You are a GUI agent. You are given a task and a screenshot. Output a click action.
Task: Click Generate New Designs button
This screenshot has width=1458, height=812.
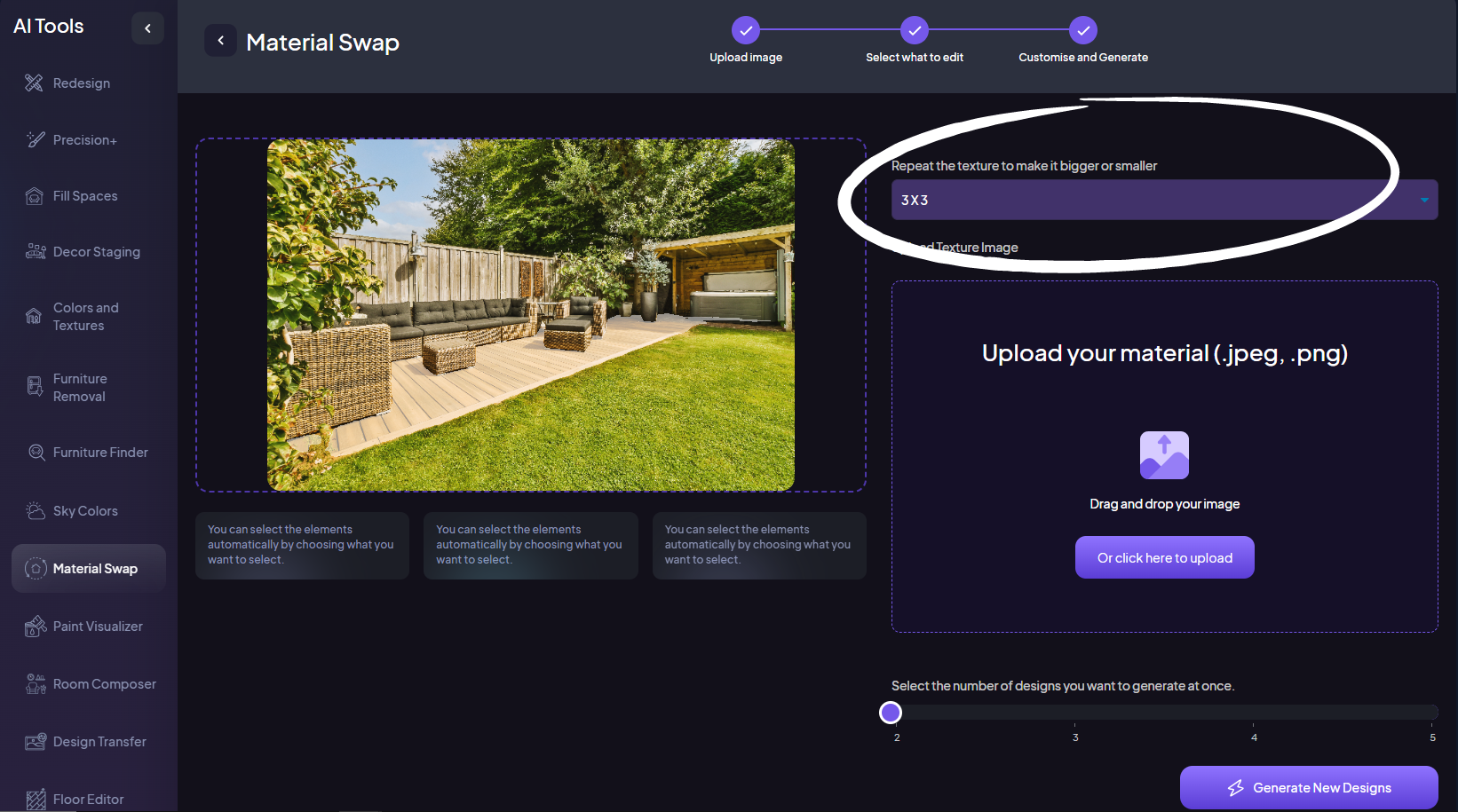[1309, 787]
